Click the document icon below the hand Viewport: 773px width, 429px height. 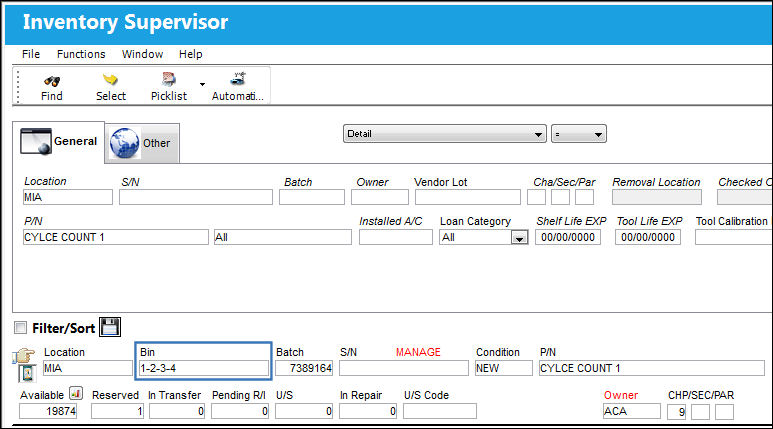[x=27, y=373]
